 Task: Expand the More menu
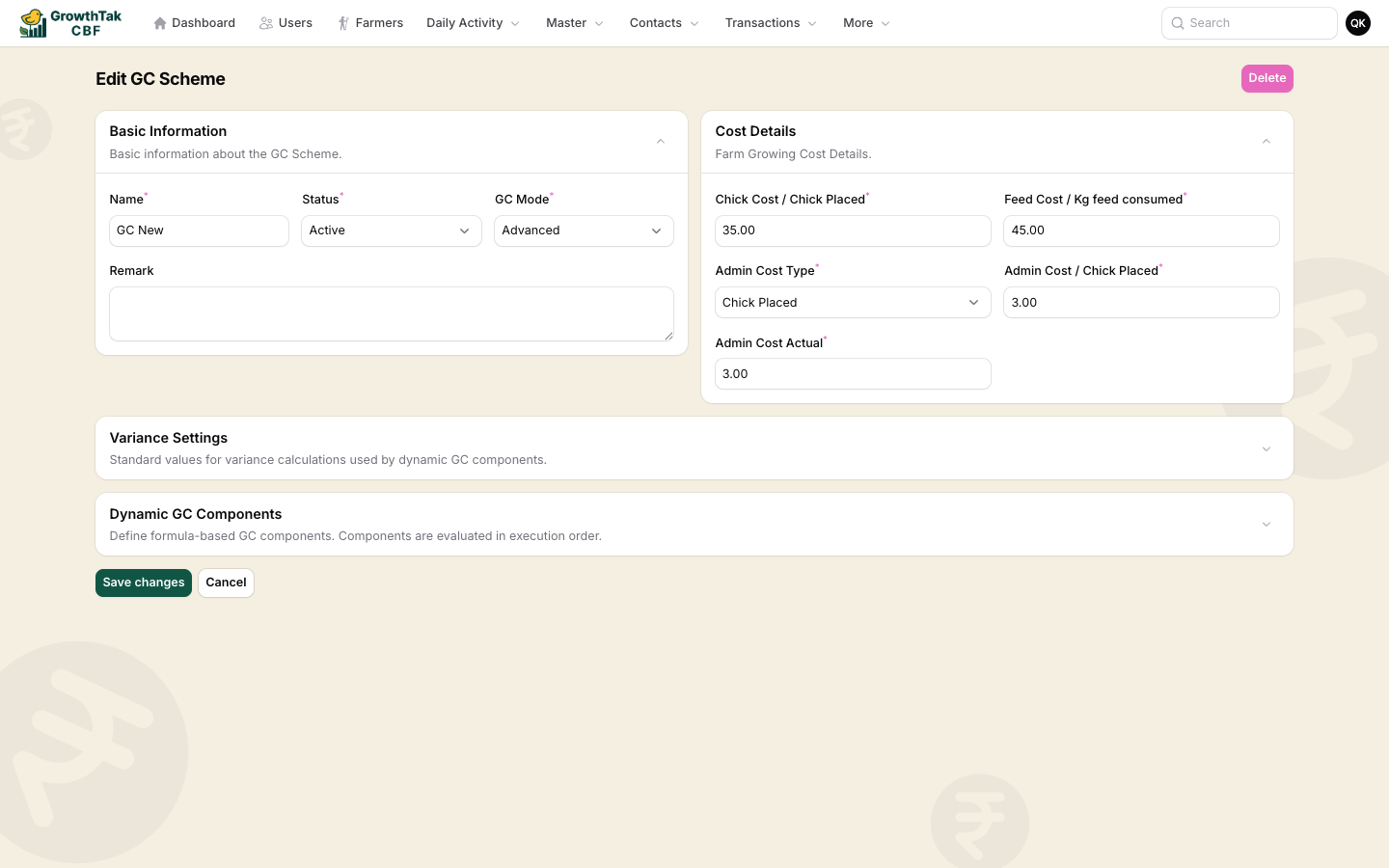click(866, 23)
